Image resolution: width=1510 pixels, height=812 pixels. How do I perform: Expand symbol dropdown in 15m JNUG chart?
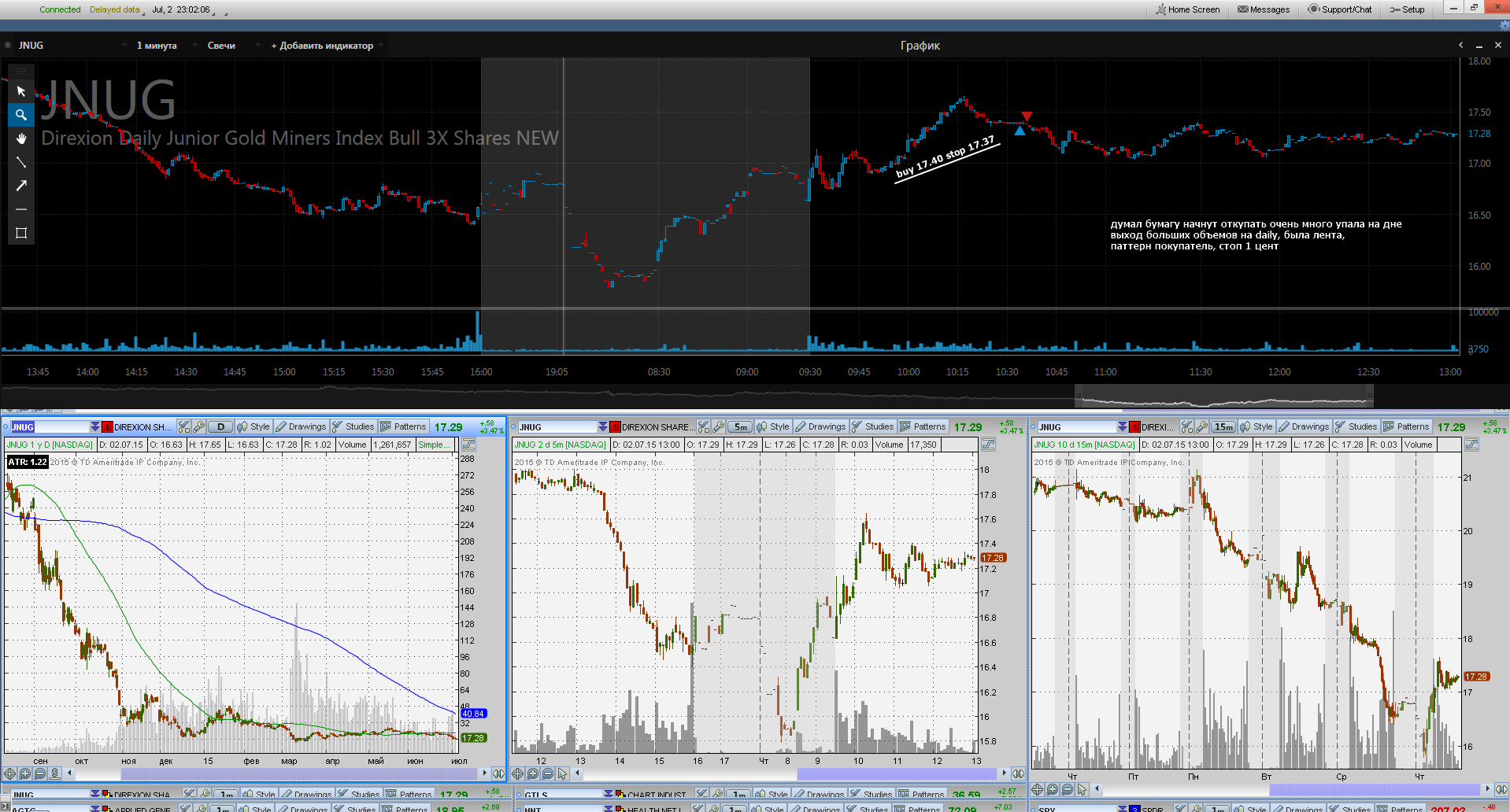coord(1122,426)
